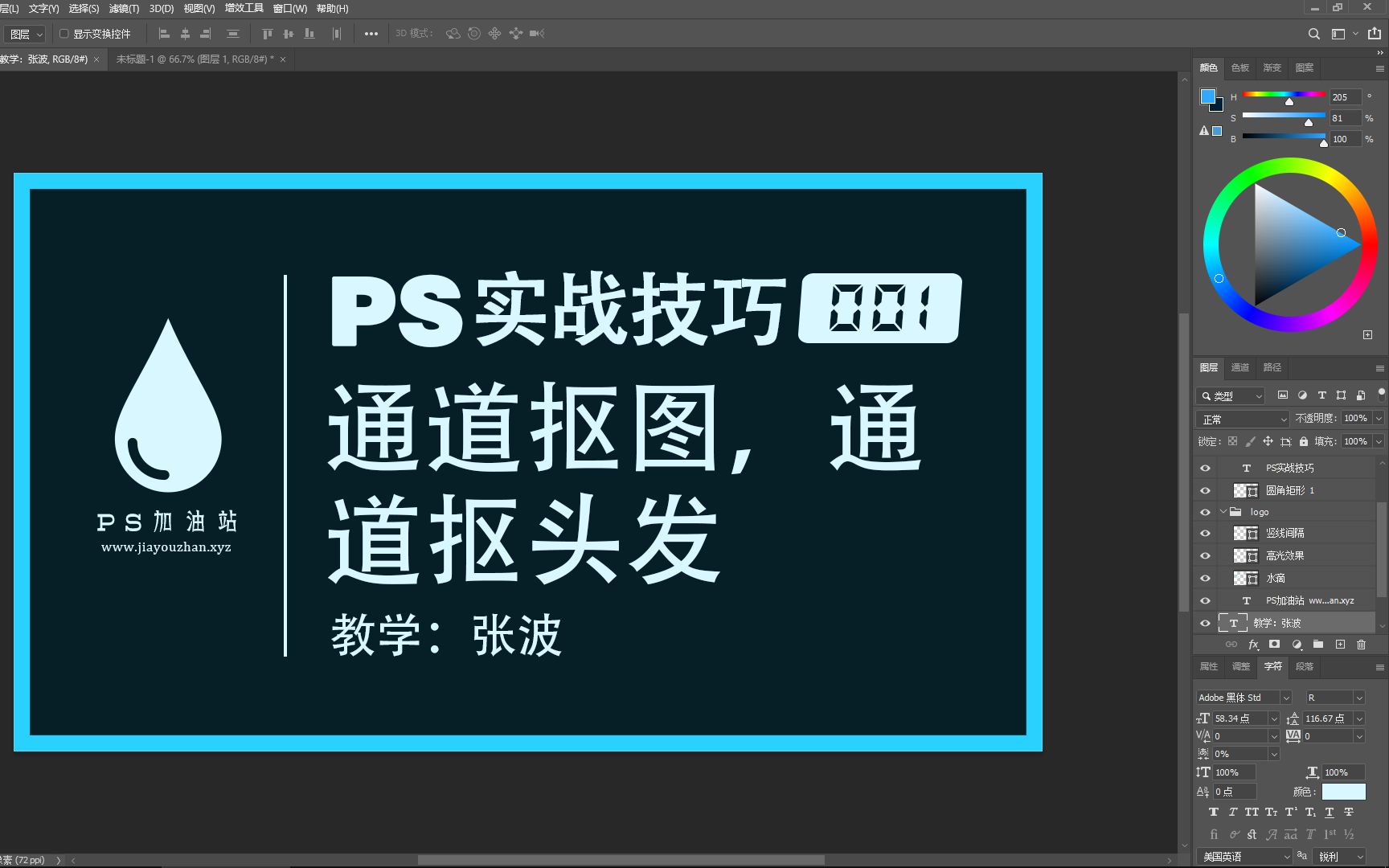Apply faux bold in Character panel

pos(1214,812)
